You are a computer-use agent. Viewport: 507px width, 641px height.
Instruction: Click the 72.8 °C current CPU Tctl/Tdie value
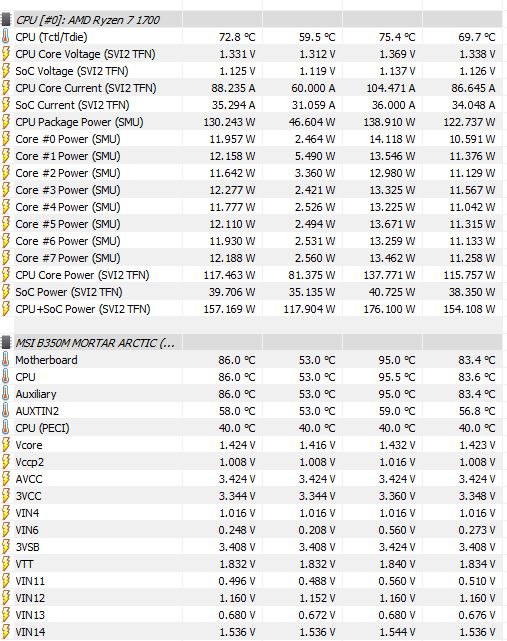pyautogui.click(x=237, y=37)
